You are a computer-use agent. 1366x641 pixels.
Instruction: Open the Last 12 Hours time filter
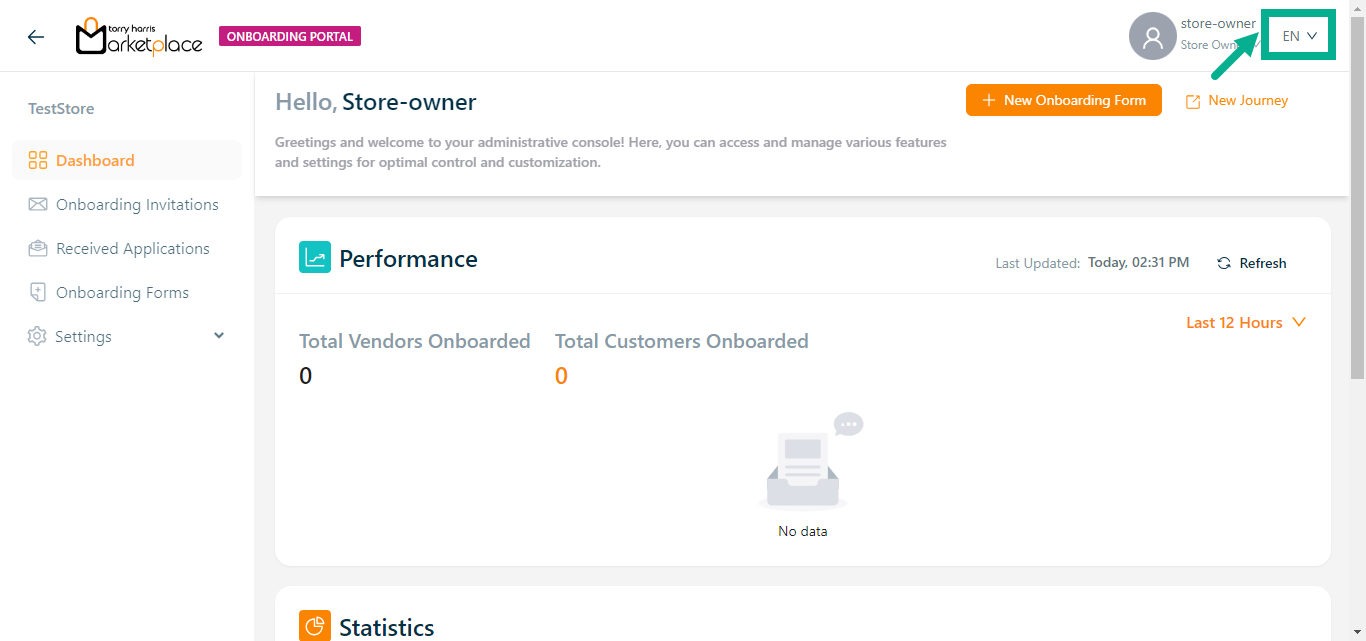tap(1246, 323)
